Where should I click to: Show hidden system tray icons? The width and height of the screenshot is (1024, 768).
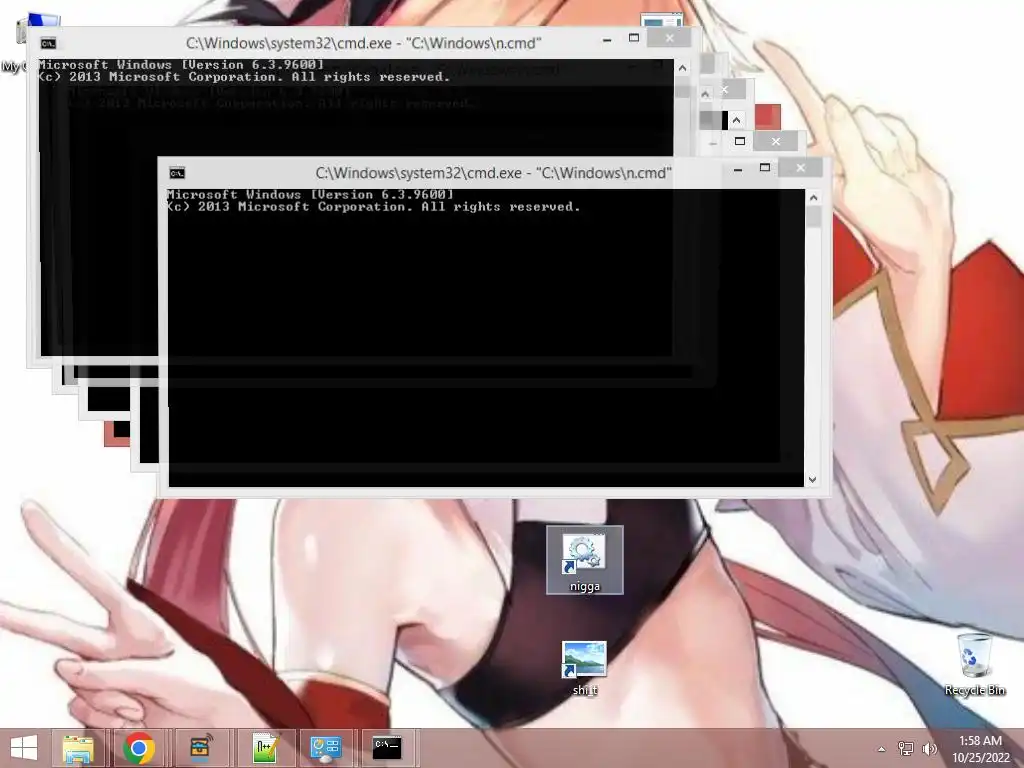pos(882,749)
